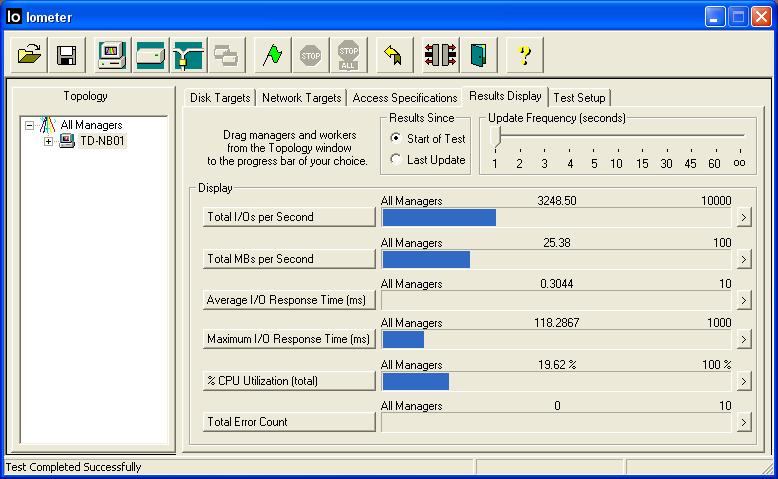
Task: Select the TD-NB01 tree label
Action: coord(102,141)
